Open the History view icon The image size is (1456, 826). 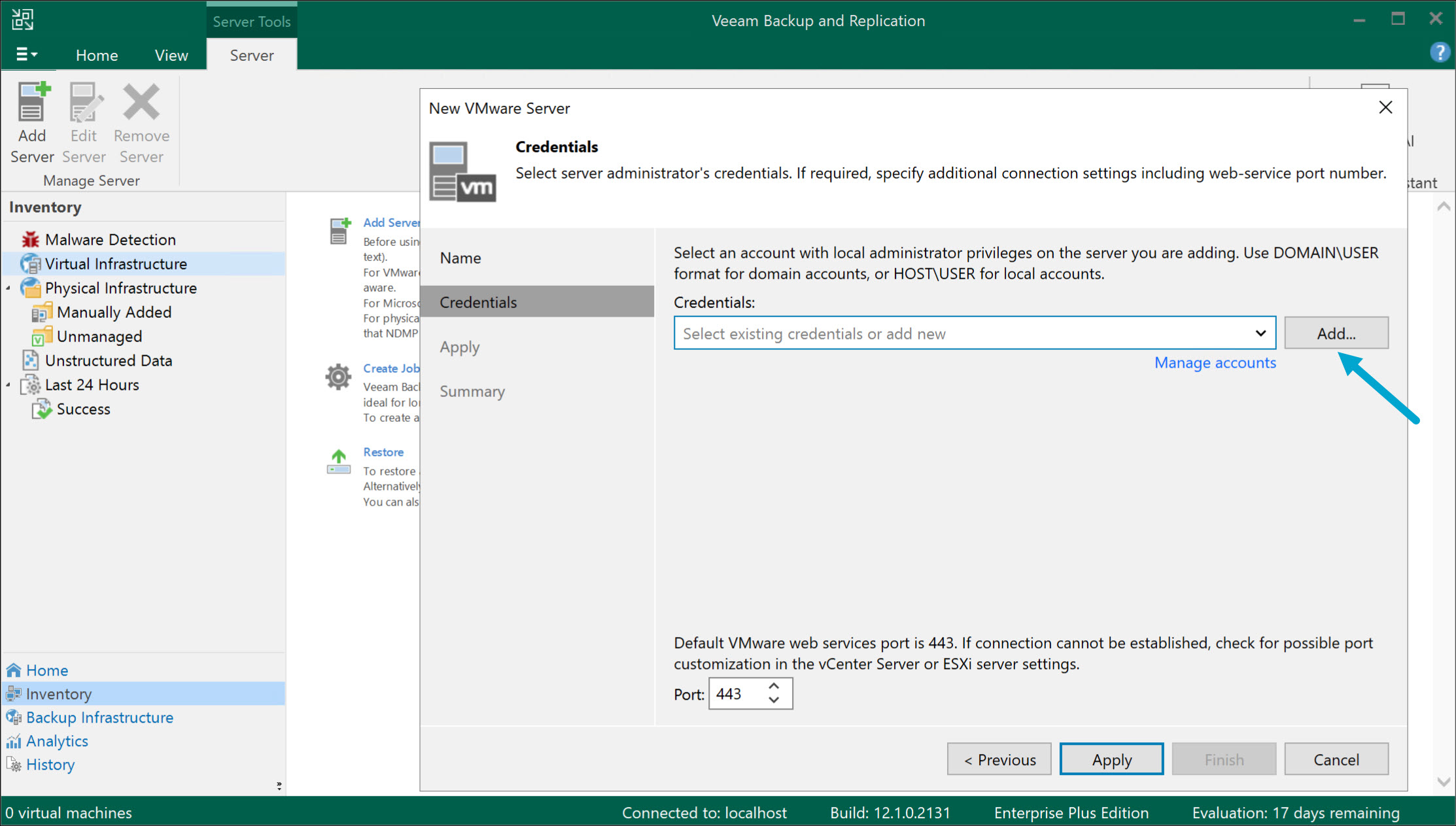(13, 765)
